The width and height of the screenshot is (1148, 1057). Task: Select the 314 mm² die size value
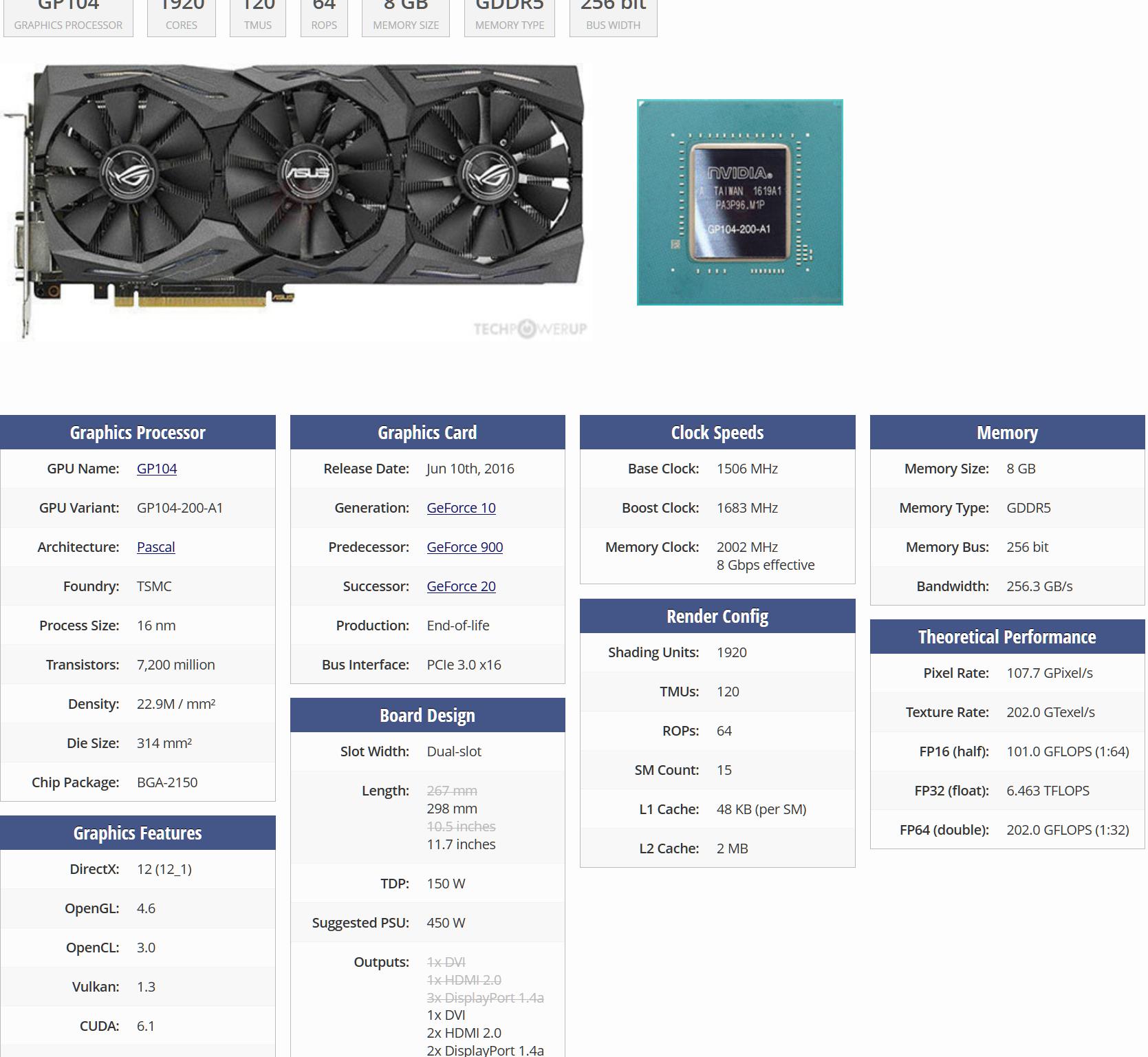coord(164,743)
